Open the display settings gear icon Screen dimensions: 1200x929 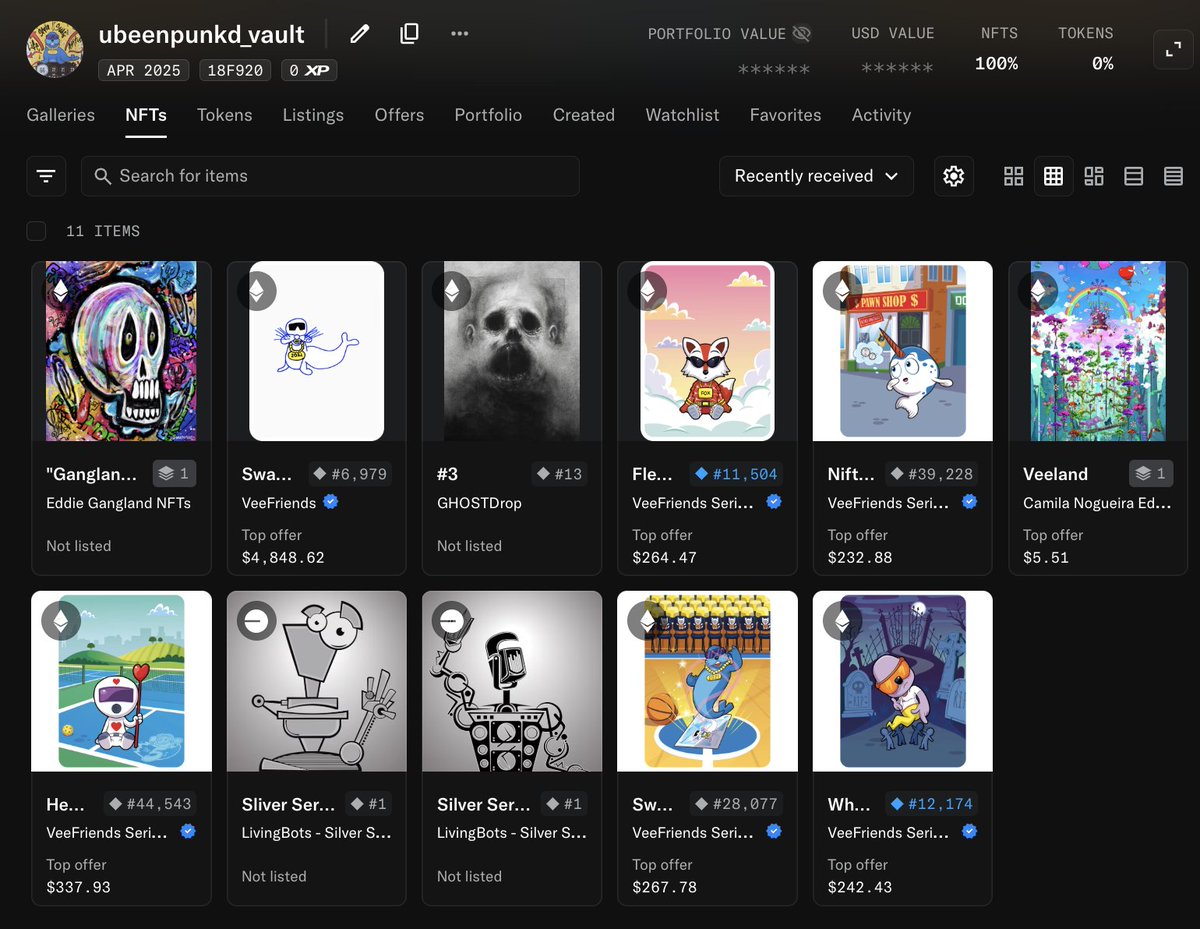click(954, 176)
